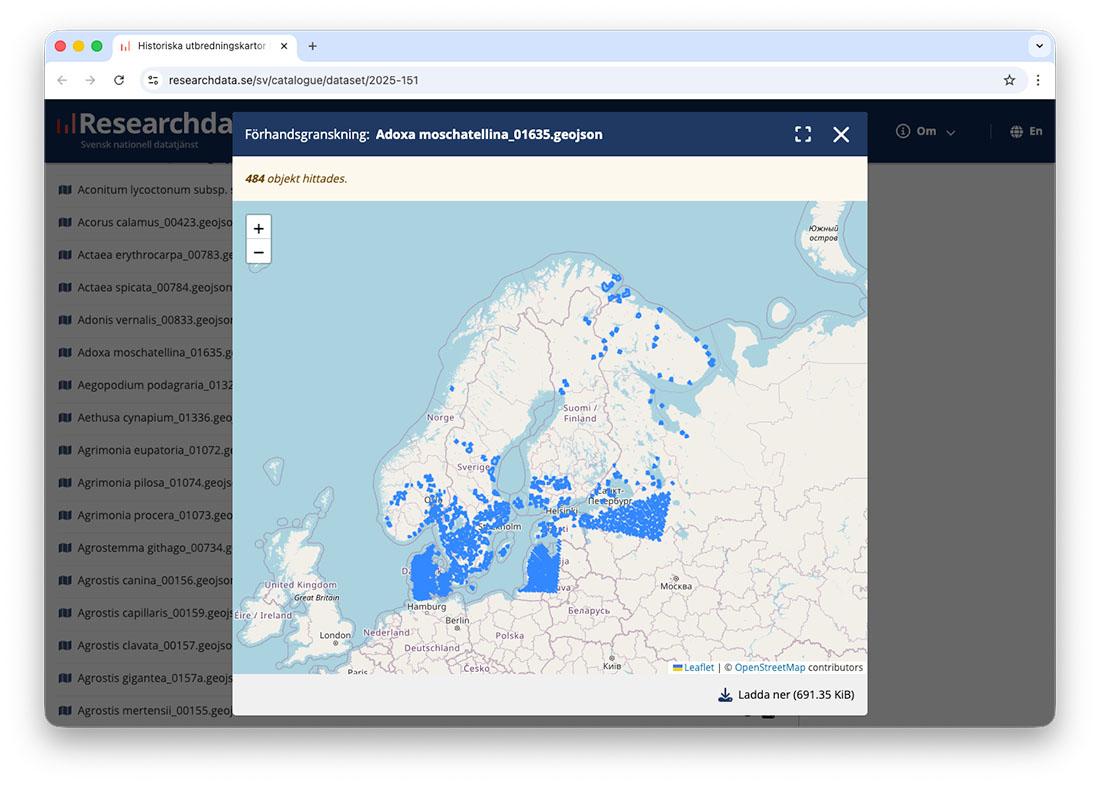The width and height of the screenshot is (1100, 786).
Task: Select the globe icon next to En
Action: pyautogui.click(x=1013, y=131)
